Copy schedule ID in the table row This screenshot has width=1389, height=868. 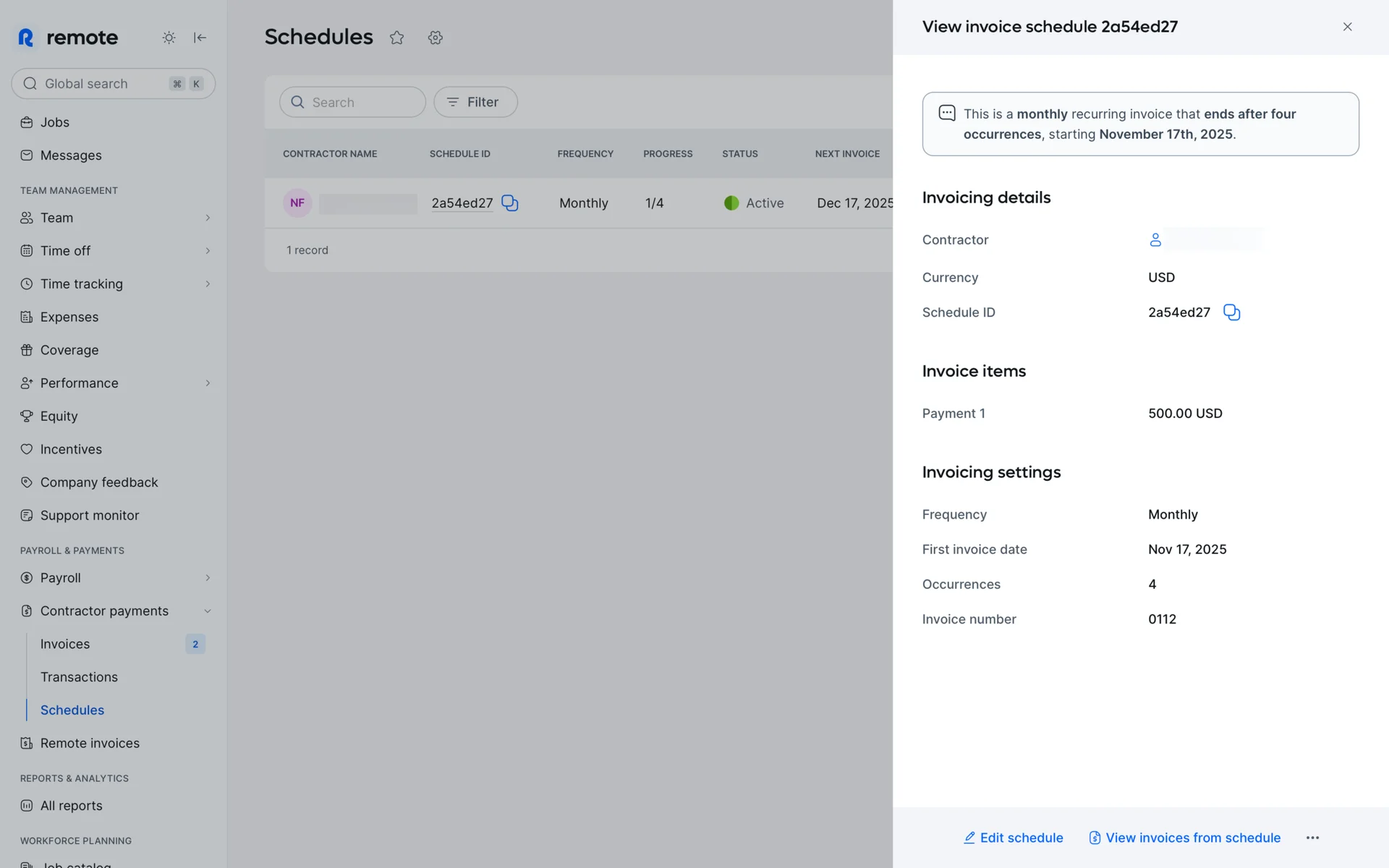coord(510,203)
